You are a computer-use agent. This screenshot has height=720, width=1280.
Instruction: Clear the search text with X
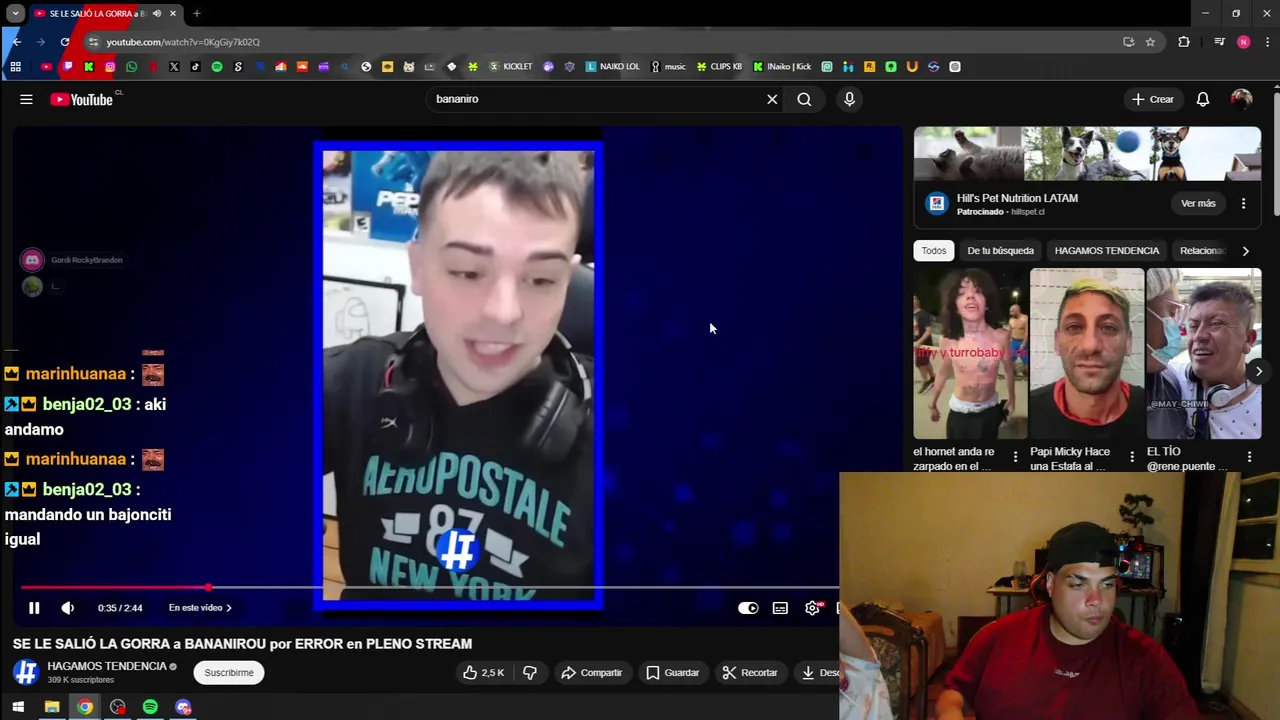coord(772,99)
